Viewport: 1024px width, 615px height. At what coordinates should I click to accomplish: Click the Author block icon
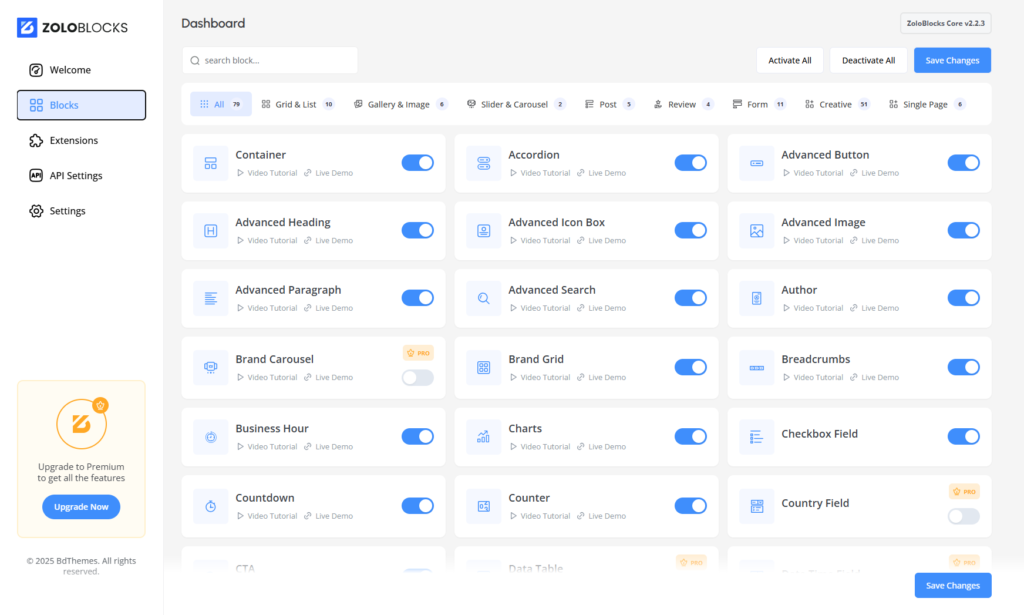756,298
